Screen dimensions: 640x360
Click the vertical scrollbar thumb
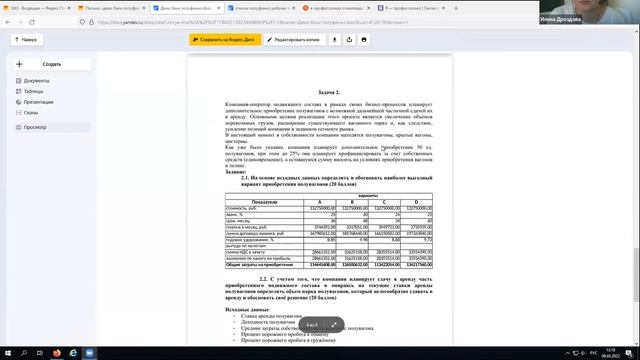636,274
